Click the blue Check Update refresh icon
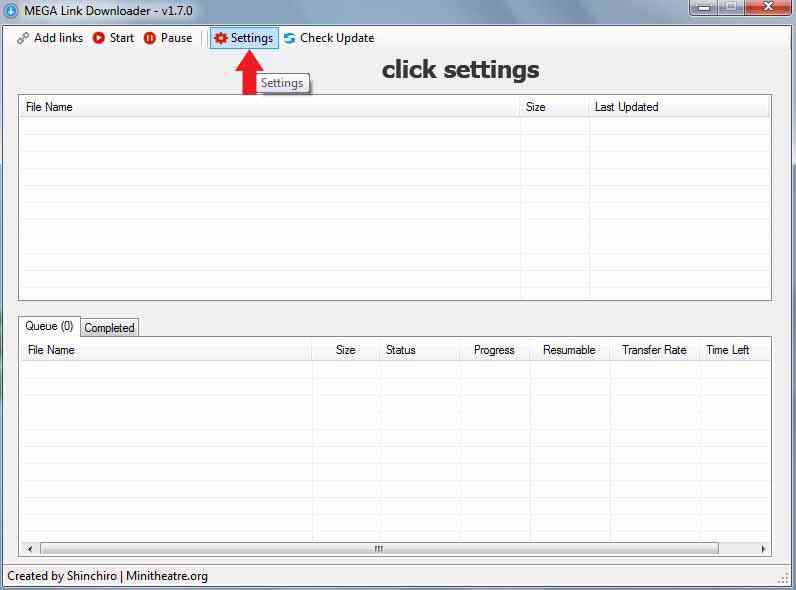The image size is (796, 590). [289, 38]
